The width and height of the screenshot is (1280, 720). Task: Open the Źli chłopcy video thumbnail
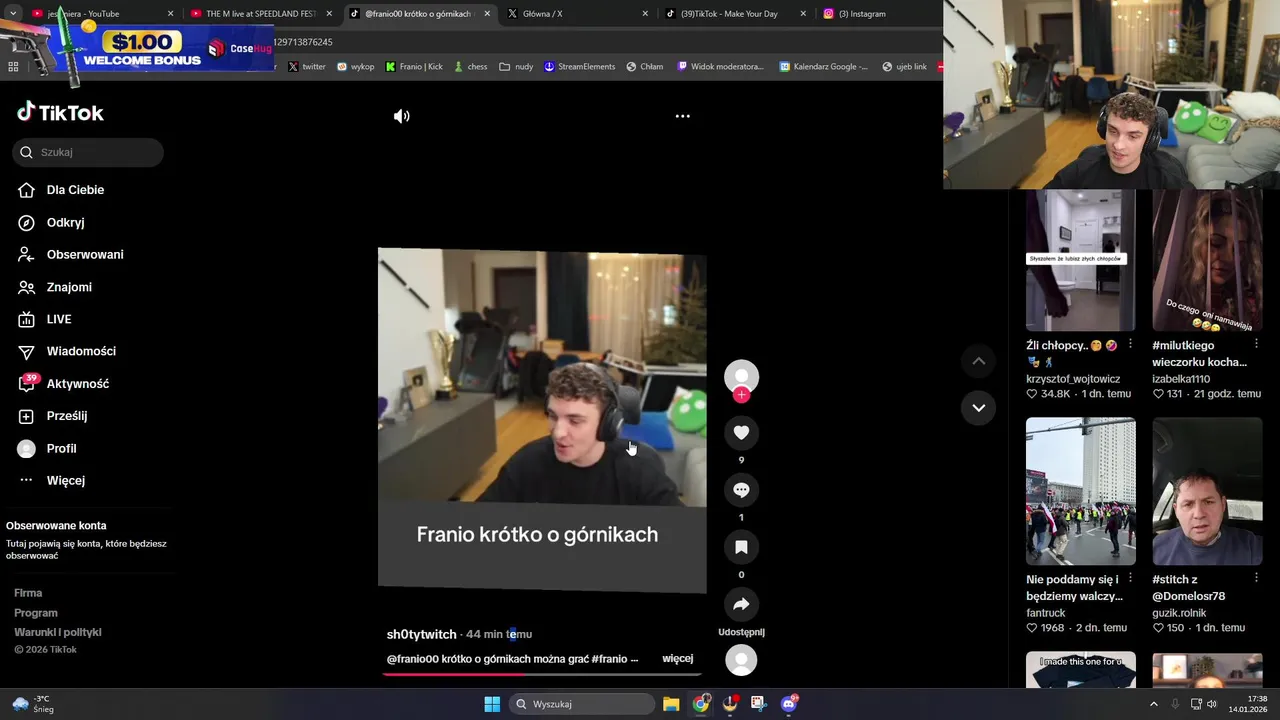click(1080, 260)
